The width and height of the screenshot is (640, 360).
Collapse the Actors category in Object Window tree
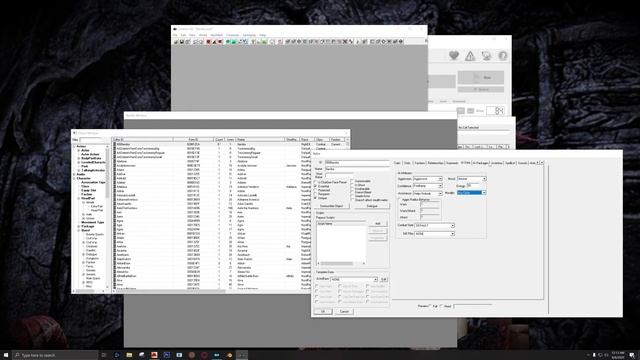[75, 146]
